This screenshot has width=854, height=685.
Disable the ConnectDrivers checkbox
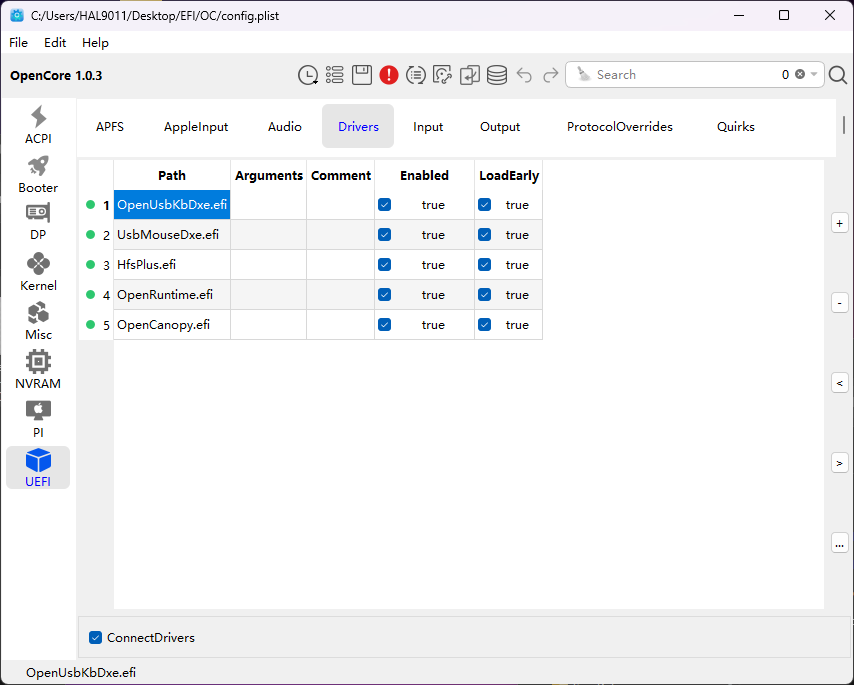coord(96,638)
